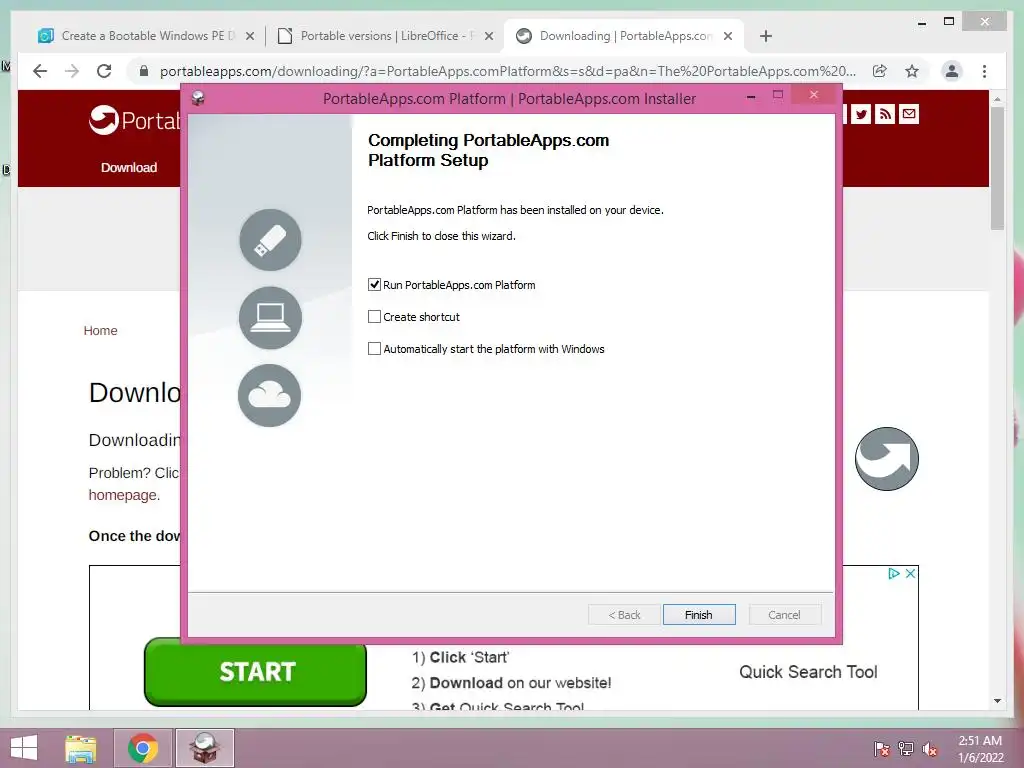Click the webpage vertical scrollbar thumb
The width and height of the screenshot is (1024, 768).
point(997,168)
